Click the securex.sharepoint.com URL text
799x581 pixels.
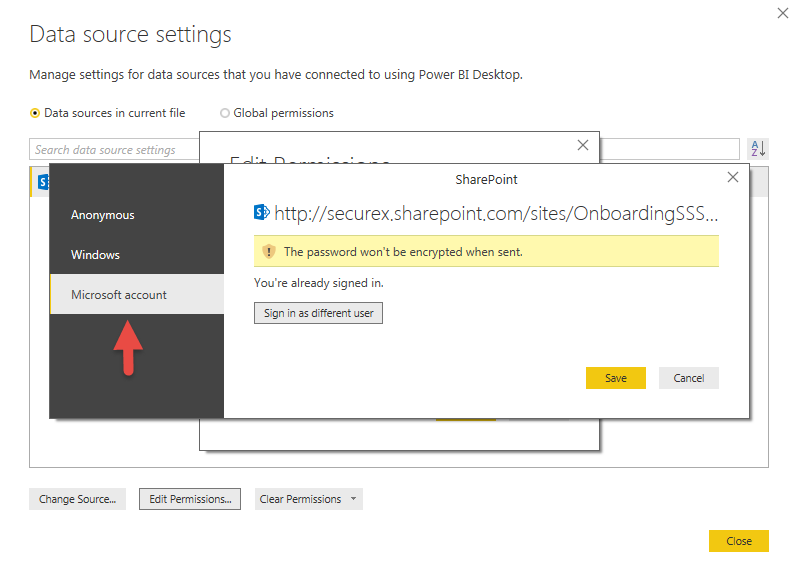point(496,213)
